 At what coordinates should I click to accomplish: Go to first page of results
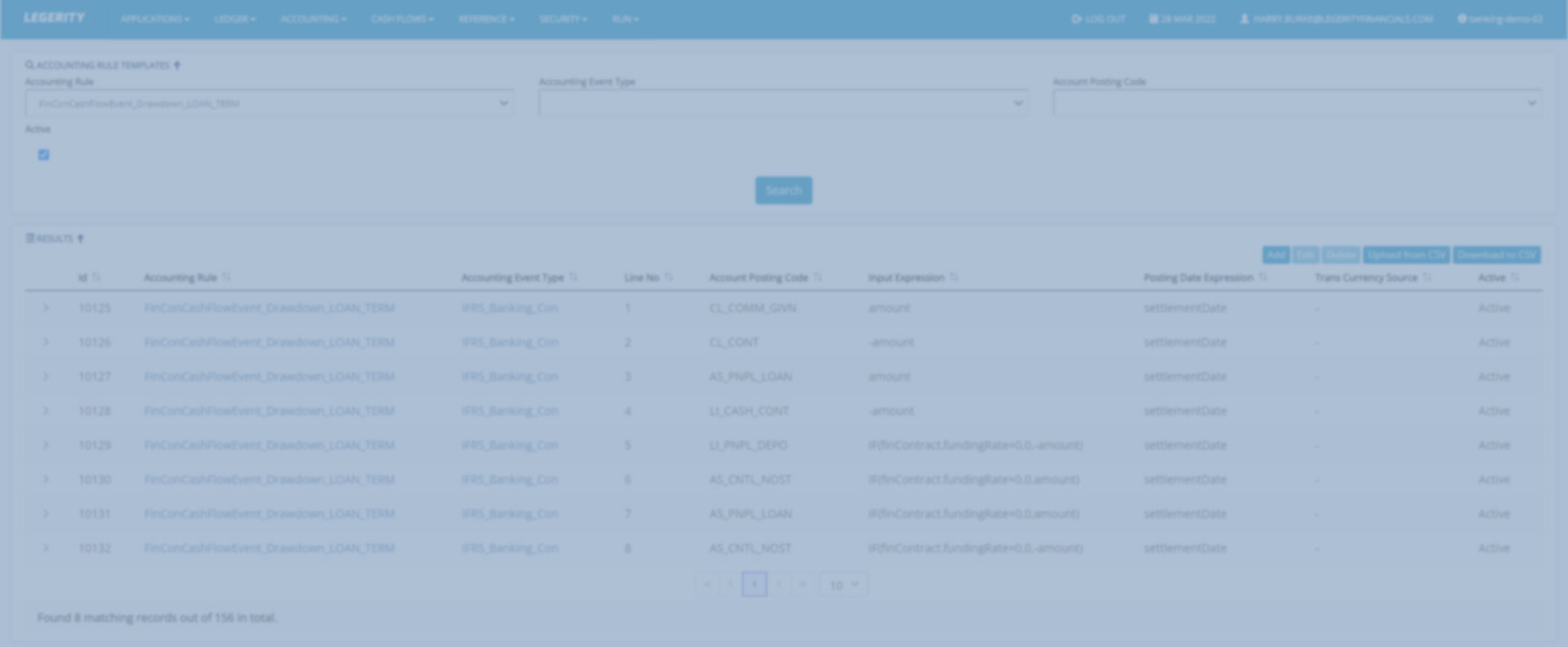pos(706,584)
